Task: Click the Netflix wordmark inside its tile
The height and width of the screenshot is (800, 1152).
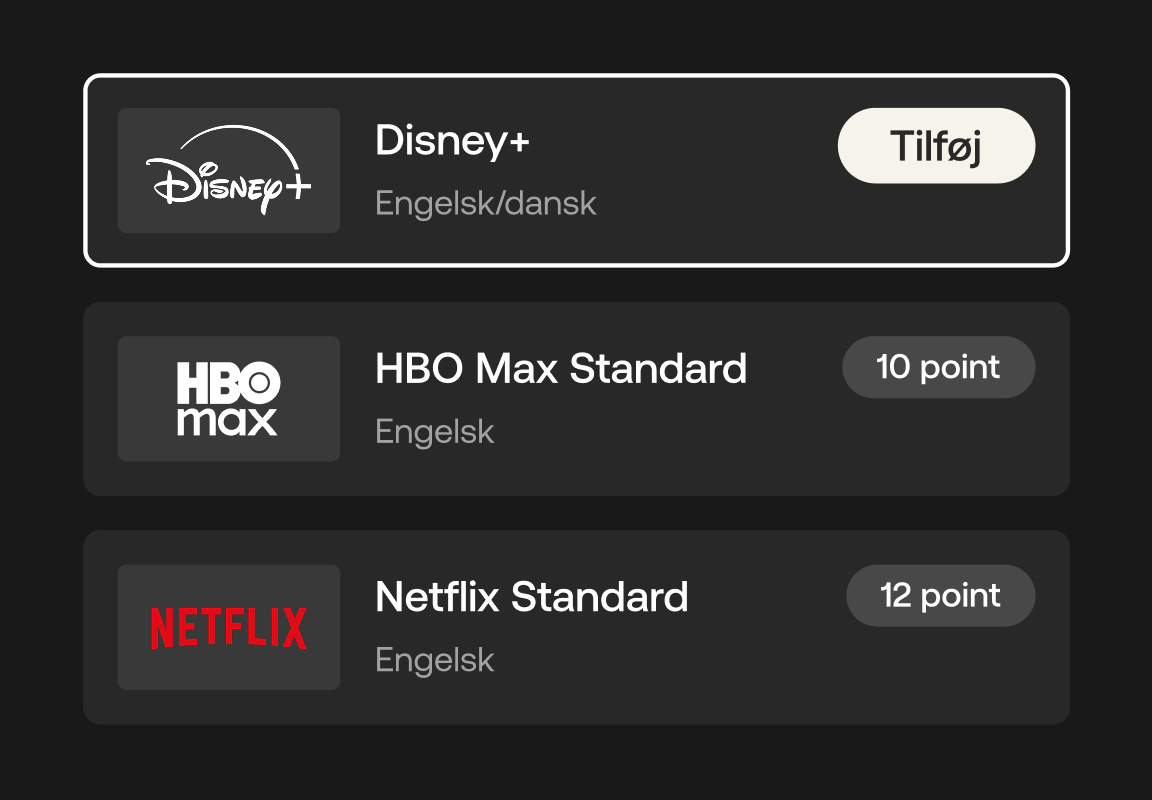Action: 228,627
